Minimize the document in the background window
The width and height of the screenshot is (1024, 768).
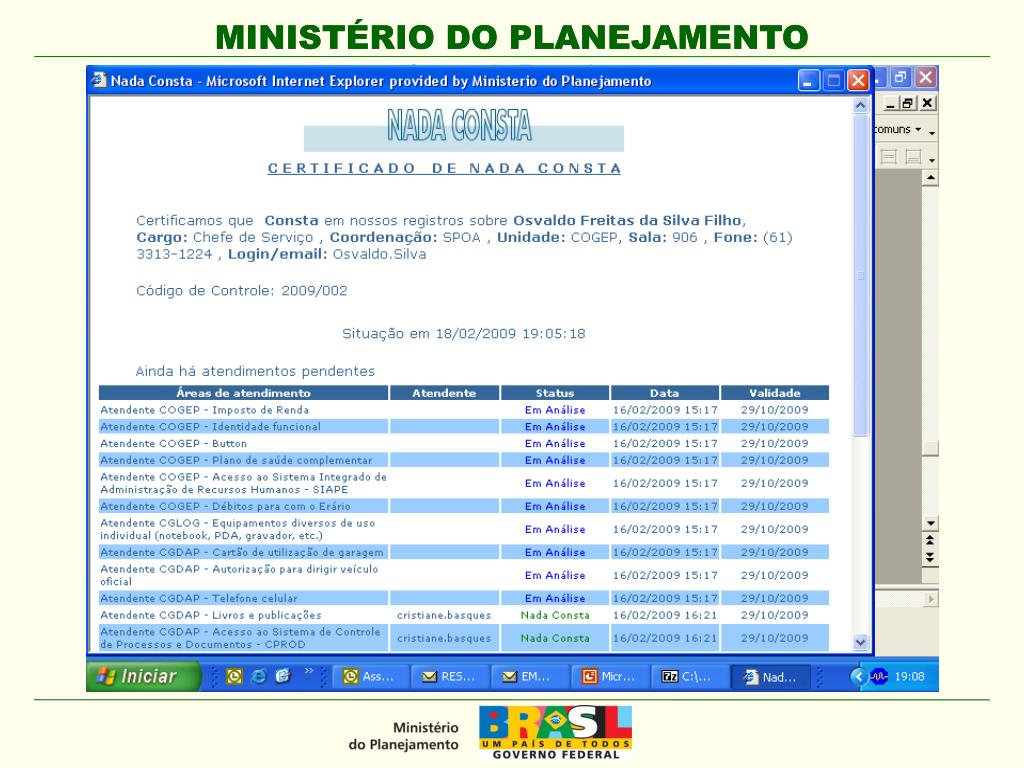click(889, 103)
